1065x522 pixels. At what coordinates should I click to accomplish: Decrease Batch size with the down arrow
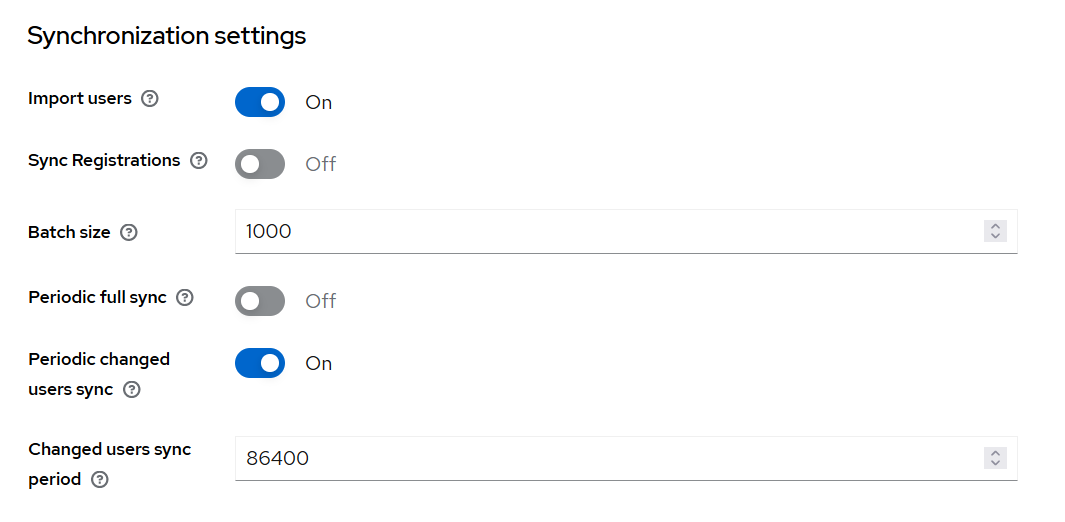(995, 237)
